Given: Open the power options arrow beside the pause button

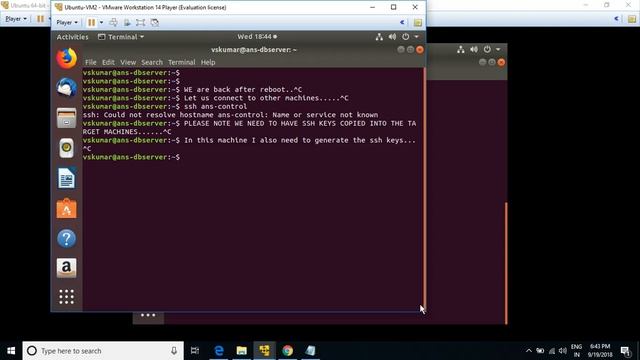Looking at the screenshot, I should [101, 22].
